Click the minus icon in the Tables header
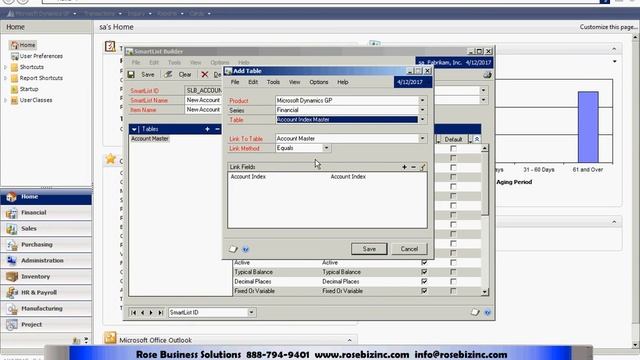Viewport: 640px width, 360px height. pos(217,129)
